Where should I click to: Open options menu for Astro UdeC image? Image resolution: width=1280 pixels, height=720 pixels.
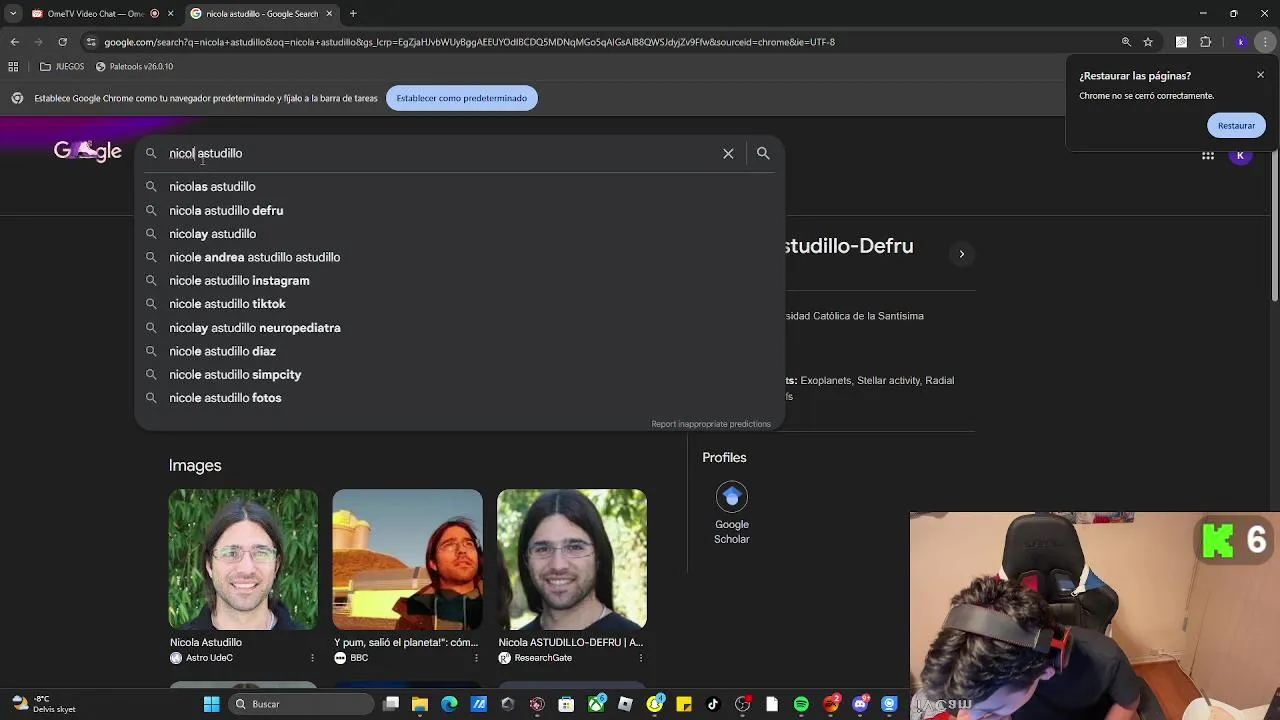coord(312,658)
